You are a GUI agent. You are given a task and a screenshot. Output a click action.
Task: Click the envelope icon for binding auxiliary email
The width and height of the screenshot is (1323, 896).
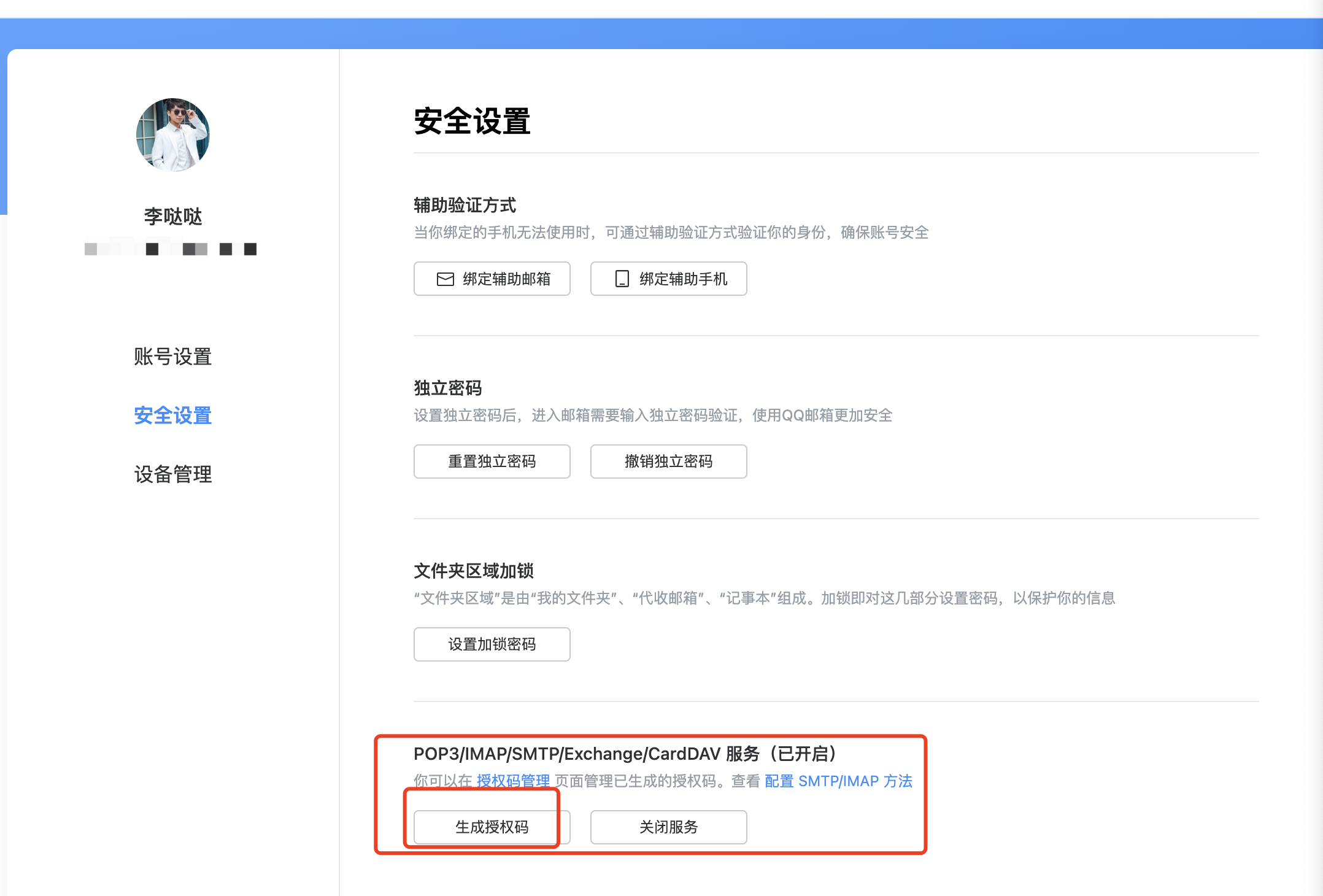(445, 279)
